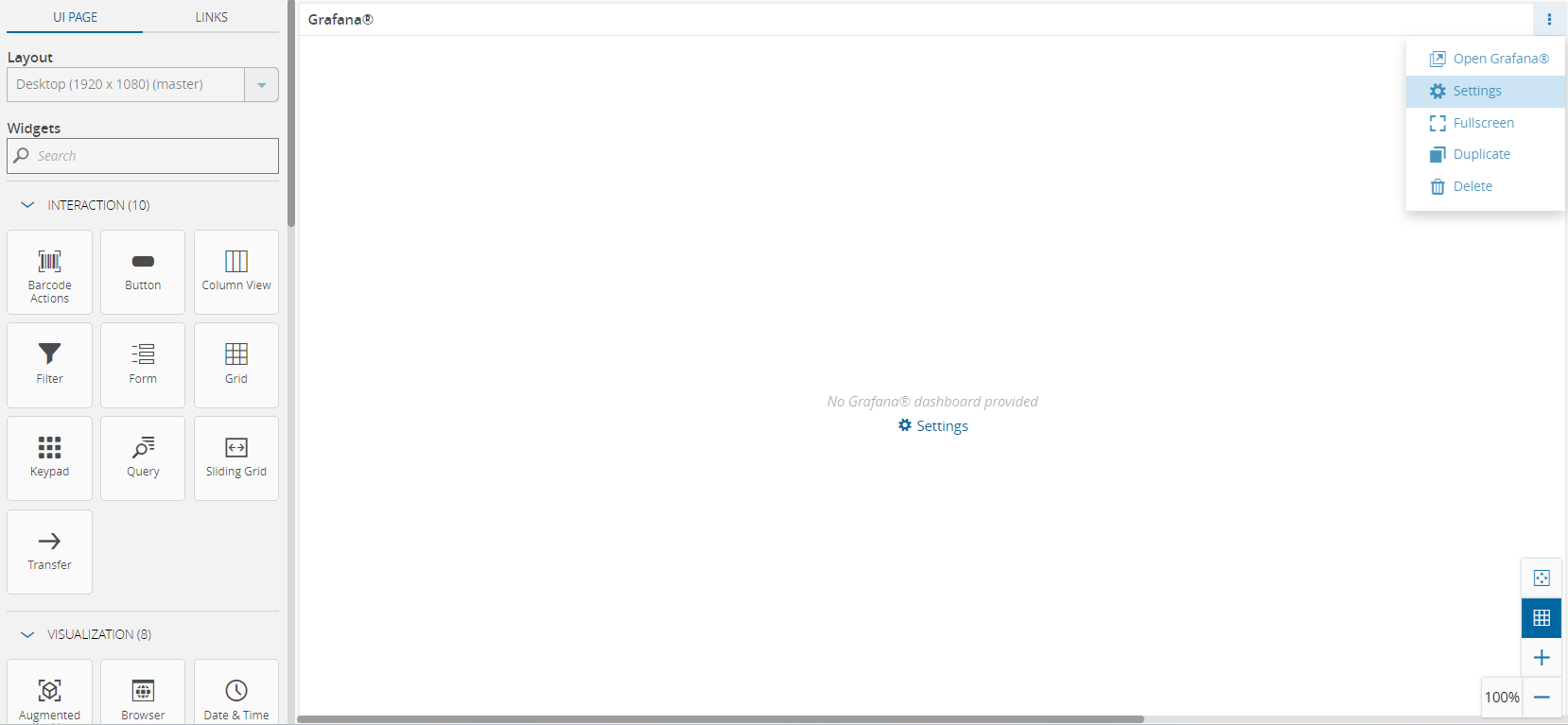Add the Date & Time widget

point(236,692)
